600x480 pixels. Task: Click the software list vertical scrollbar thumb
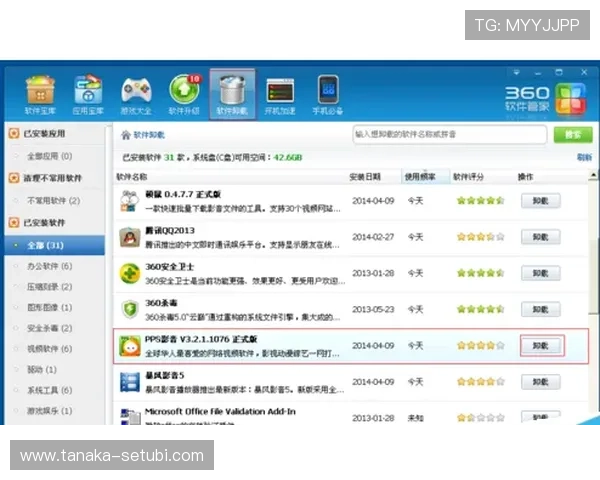point(593,276)
